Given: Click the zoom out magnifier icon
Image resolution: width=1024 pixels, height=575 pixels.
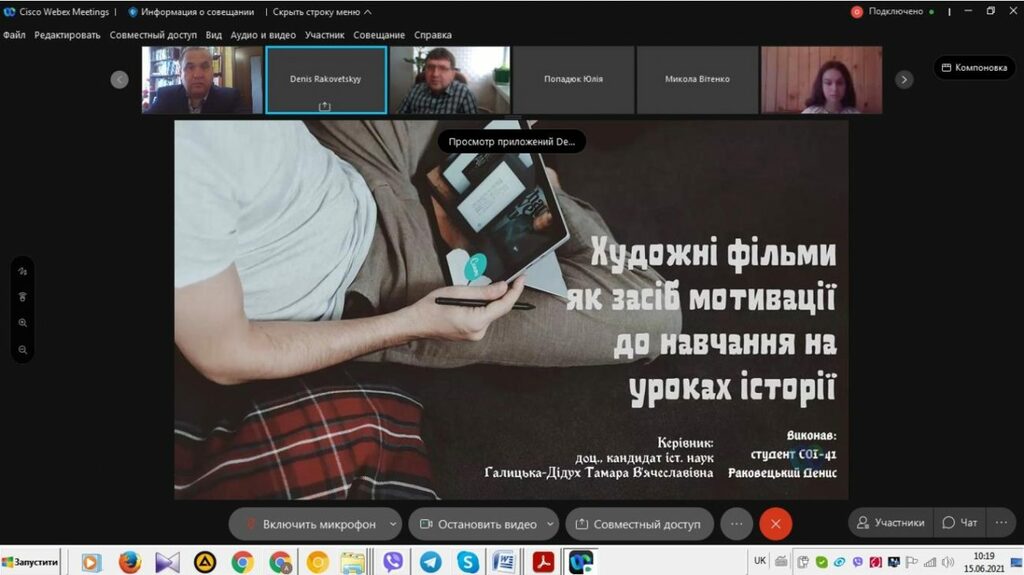Looking at the screenshot, I should 23,349.
